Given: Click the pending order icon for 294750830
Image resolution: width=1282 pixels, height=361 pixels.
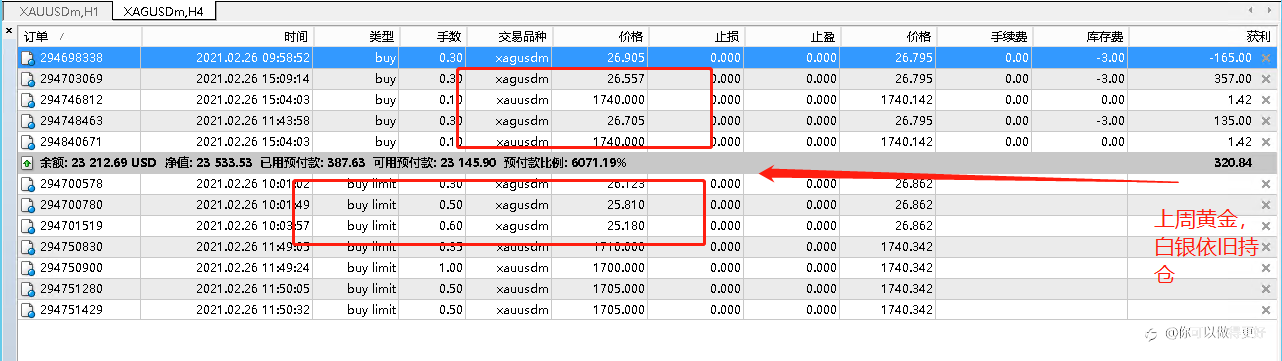Looking at the screenshot, I should tap(28, 247).
